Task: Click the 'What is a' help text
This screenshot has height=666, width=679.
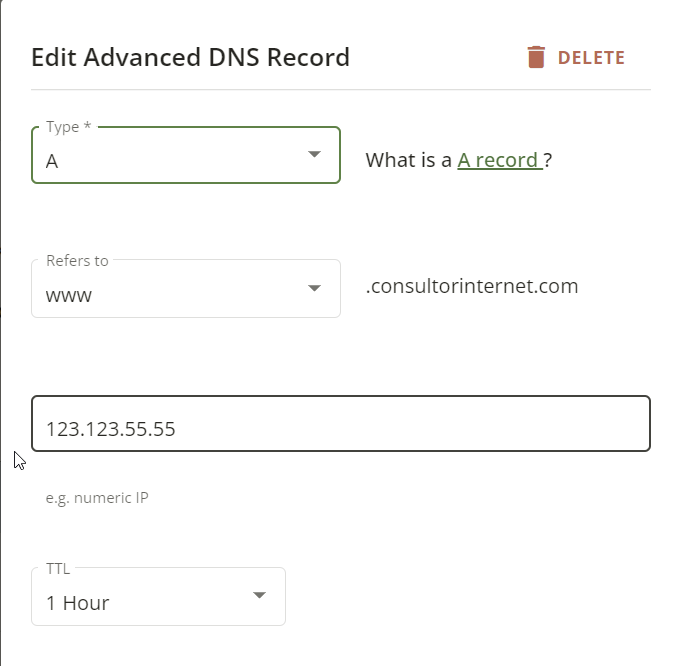Action: point(408,160)
